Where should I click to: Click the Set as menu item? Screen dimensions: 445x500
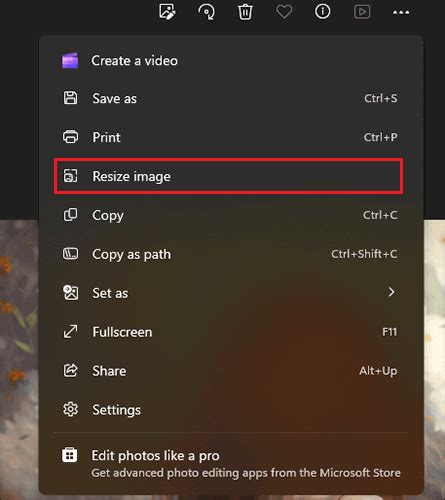coord(231,293)
